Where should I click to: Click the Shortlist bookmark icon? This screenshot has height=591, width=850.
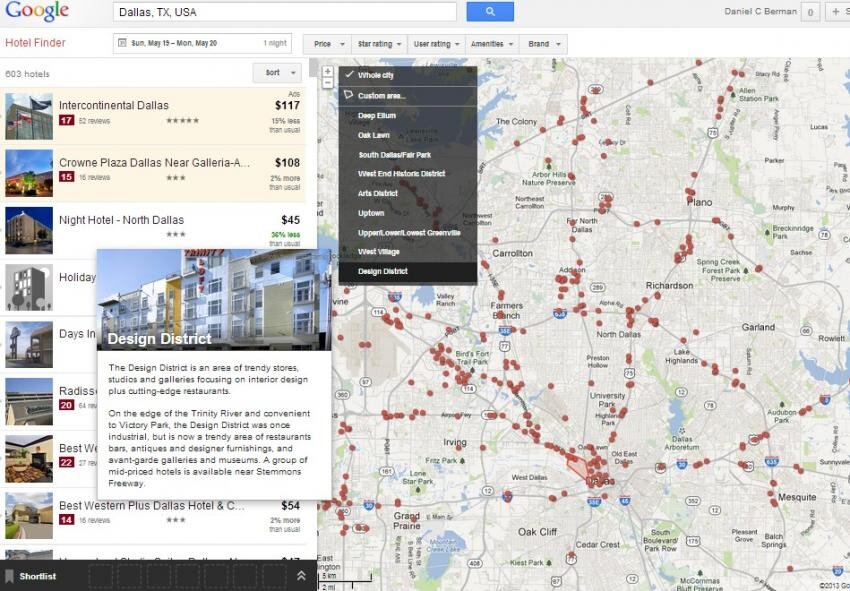[9, 576]
